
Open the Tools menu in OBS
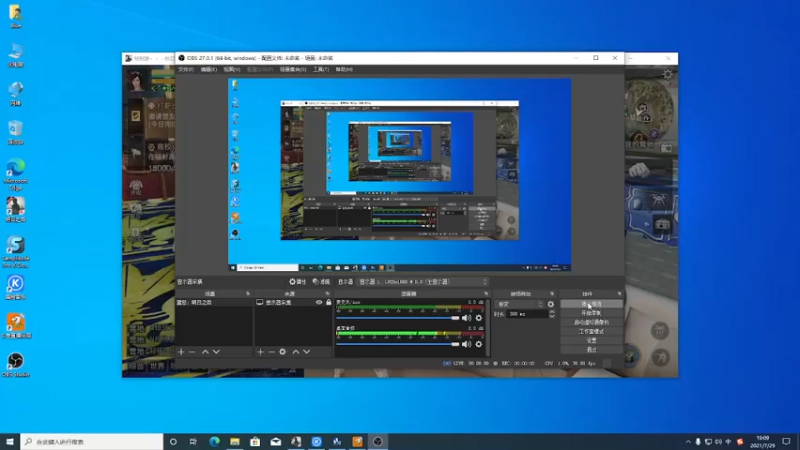click(321, 69)
